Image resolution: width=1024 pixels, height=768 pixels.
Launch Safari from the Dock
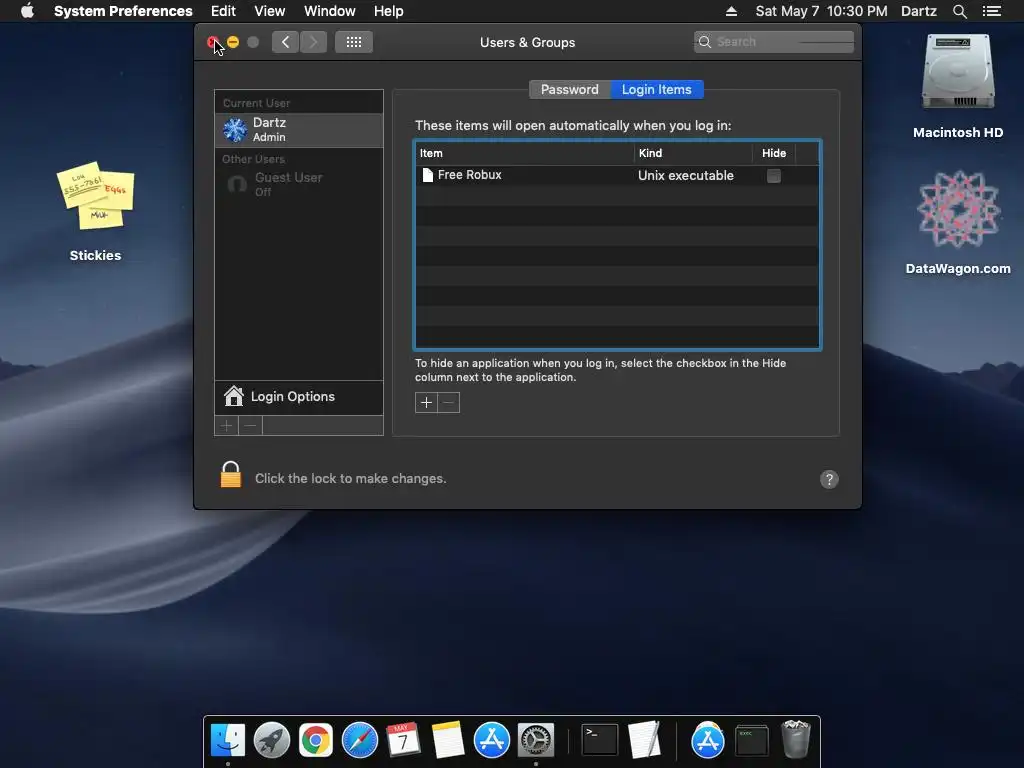pyautogui.click(x=360, y=741)
